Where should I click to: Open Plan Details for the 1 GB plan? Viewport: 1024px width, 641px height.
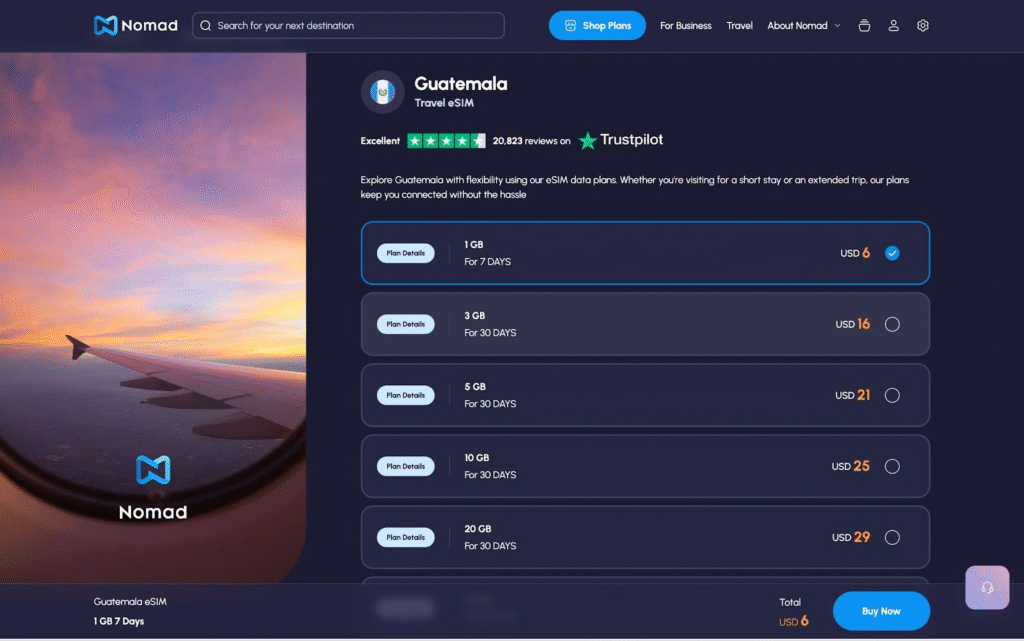coord(406,253)
